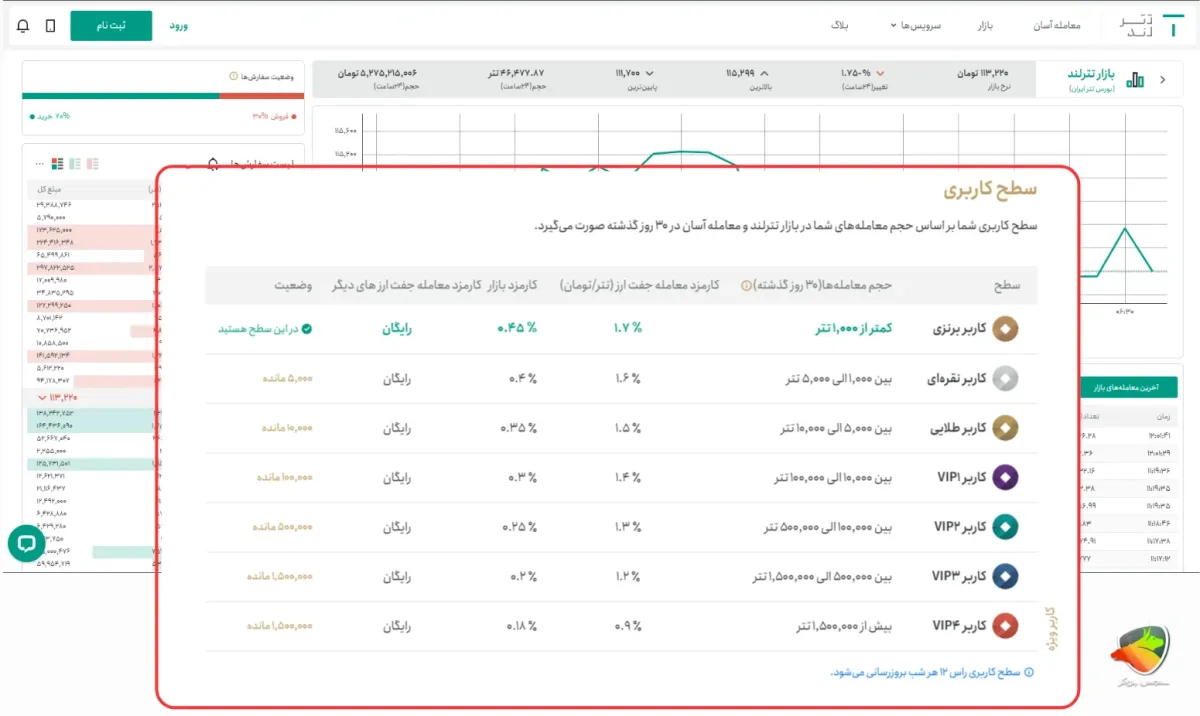Click the gold badge of کاربر طلایی
The height and width of the screenshot is (716, 1200).
1005,428
